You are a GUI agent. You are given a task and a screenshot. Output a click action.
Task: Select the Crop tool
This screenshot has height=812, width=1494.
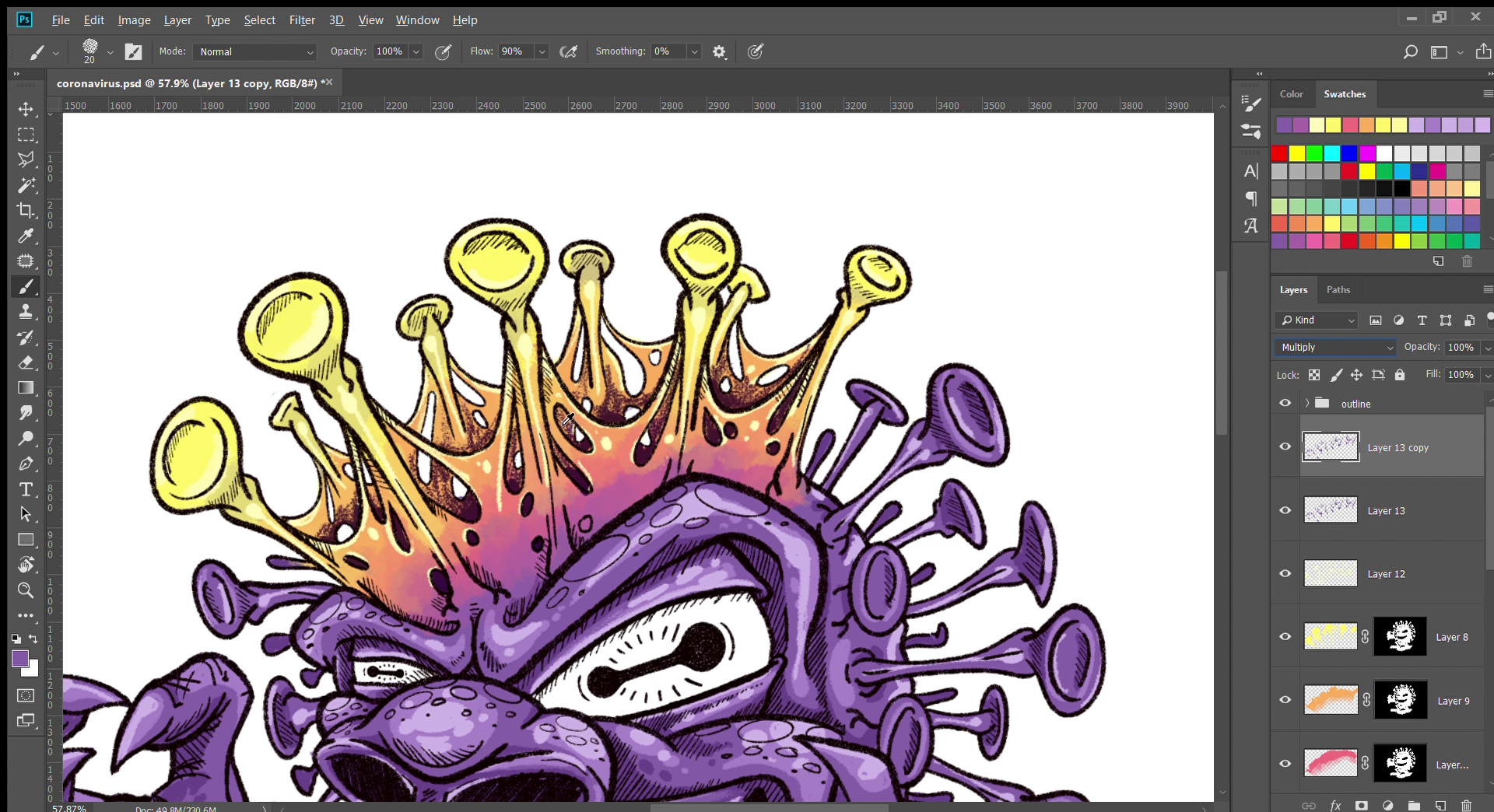coord(26,210)
